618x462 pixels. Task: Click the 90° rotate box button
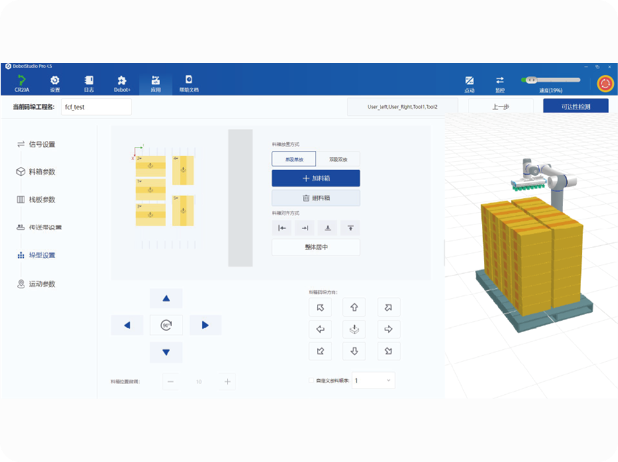coord(166,325)
